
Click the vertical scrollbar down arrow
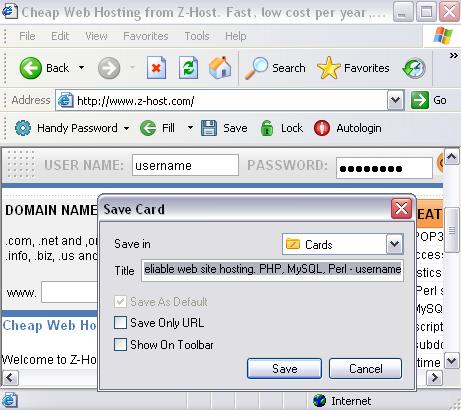pos(452,361)
